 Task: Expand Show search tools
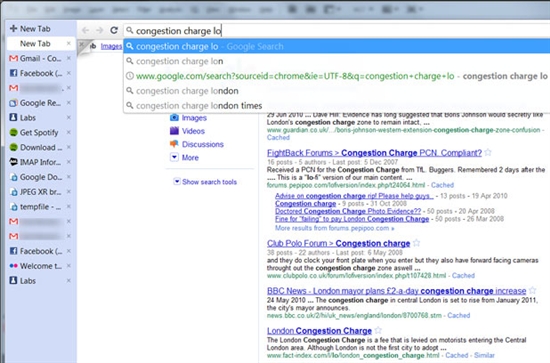[205, 182]
